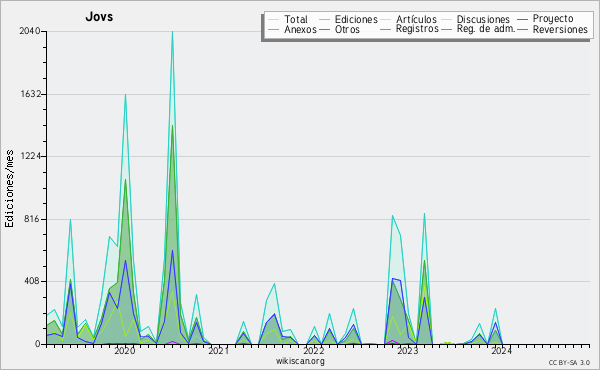
Task: Click the y-axis value 0
Action: (x=38, y=344)
